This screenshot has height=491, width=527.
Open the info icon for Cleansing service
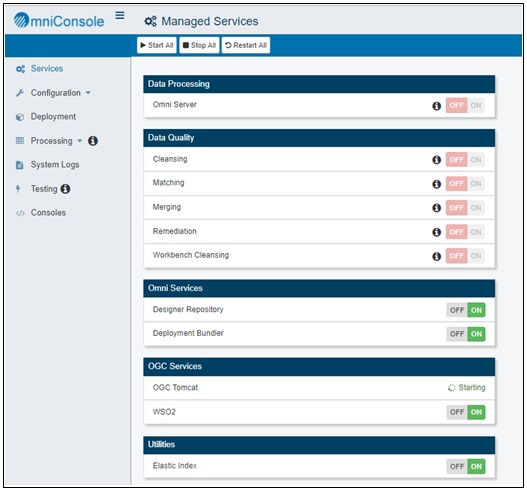tap(436, 160)
